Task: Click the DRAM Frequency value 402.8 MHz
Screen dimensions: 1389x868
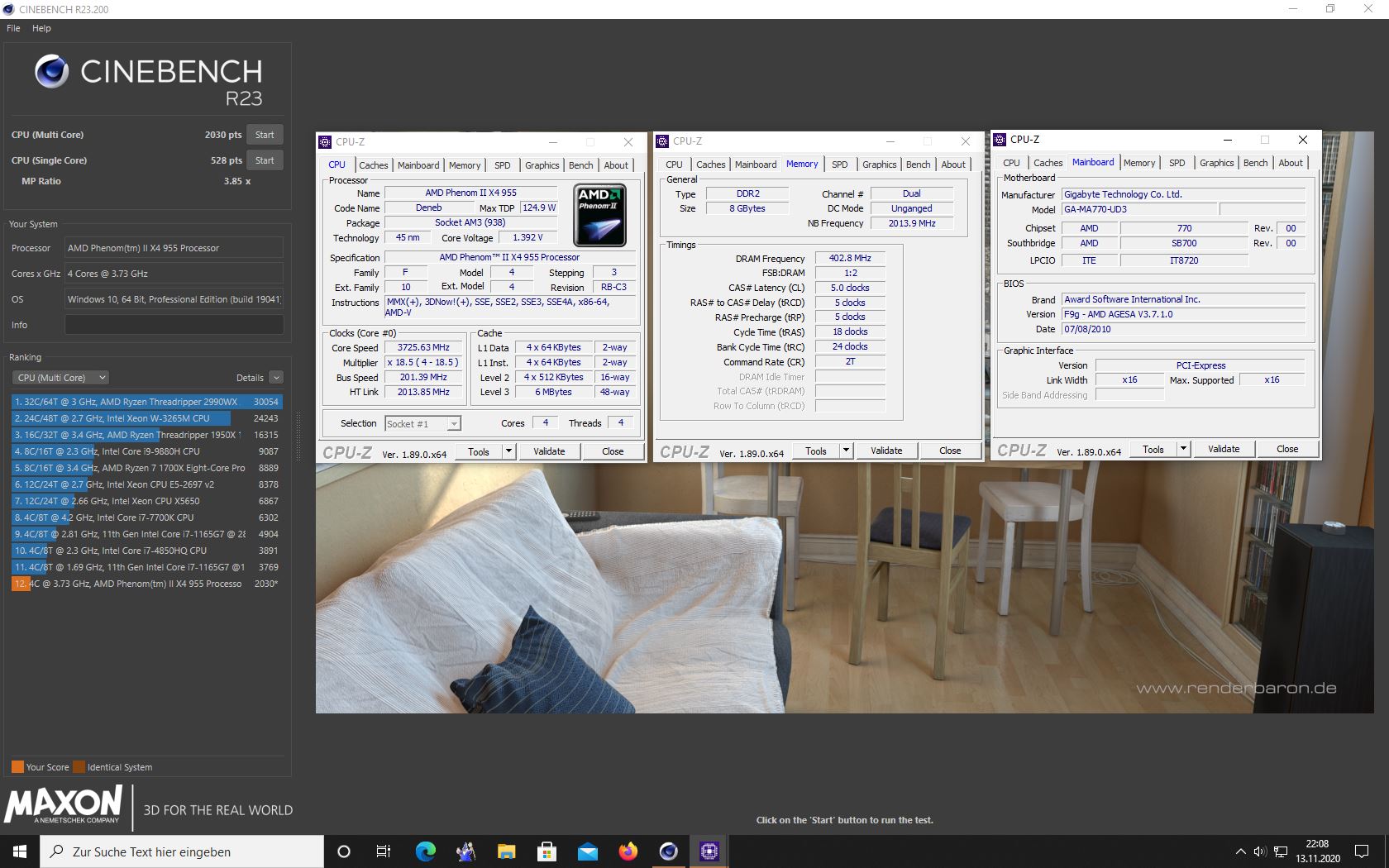Action: coord(850,259)
